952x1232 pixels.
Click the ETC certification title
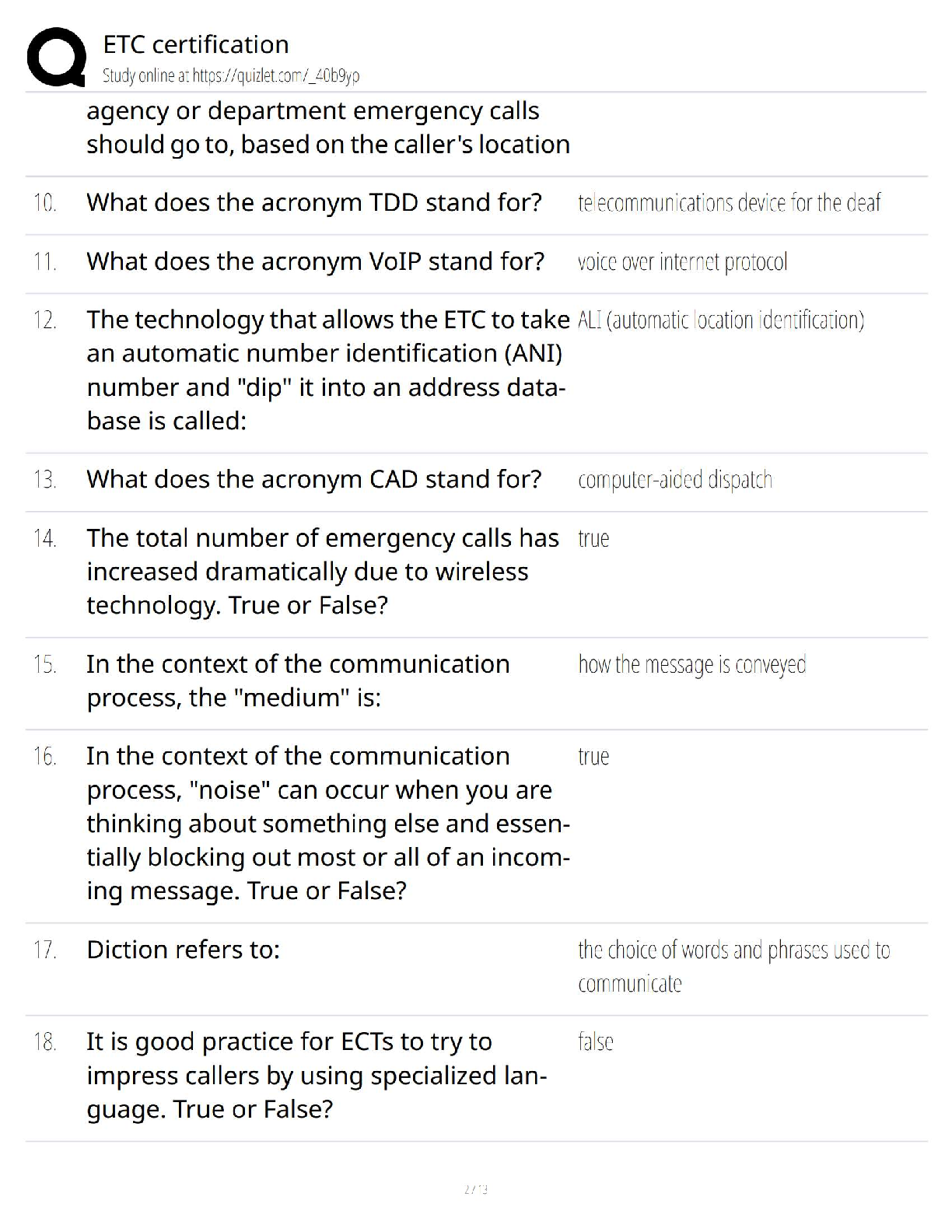196,44
